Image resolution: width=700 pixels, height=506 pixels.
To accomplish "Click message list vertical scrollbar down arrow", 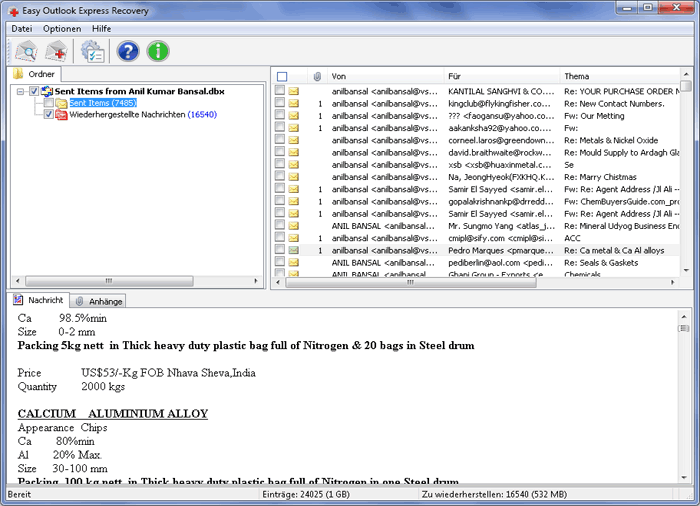I will (x=686, y=270).
